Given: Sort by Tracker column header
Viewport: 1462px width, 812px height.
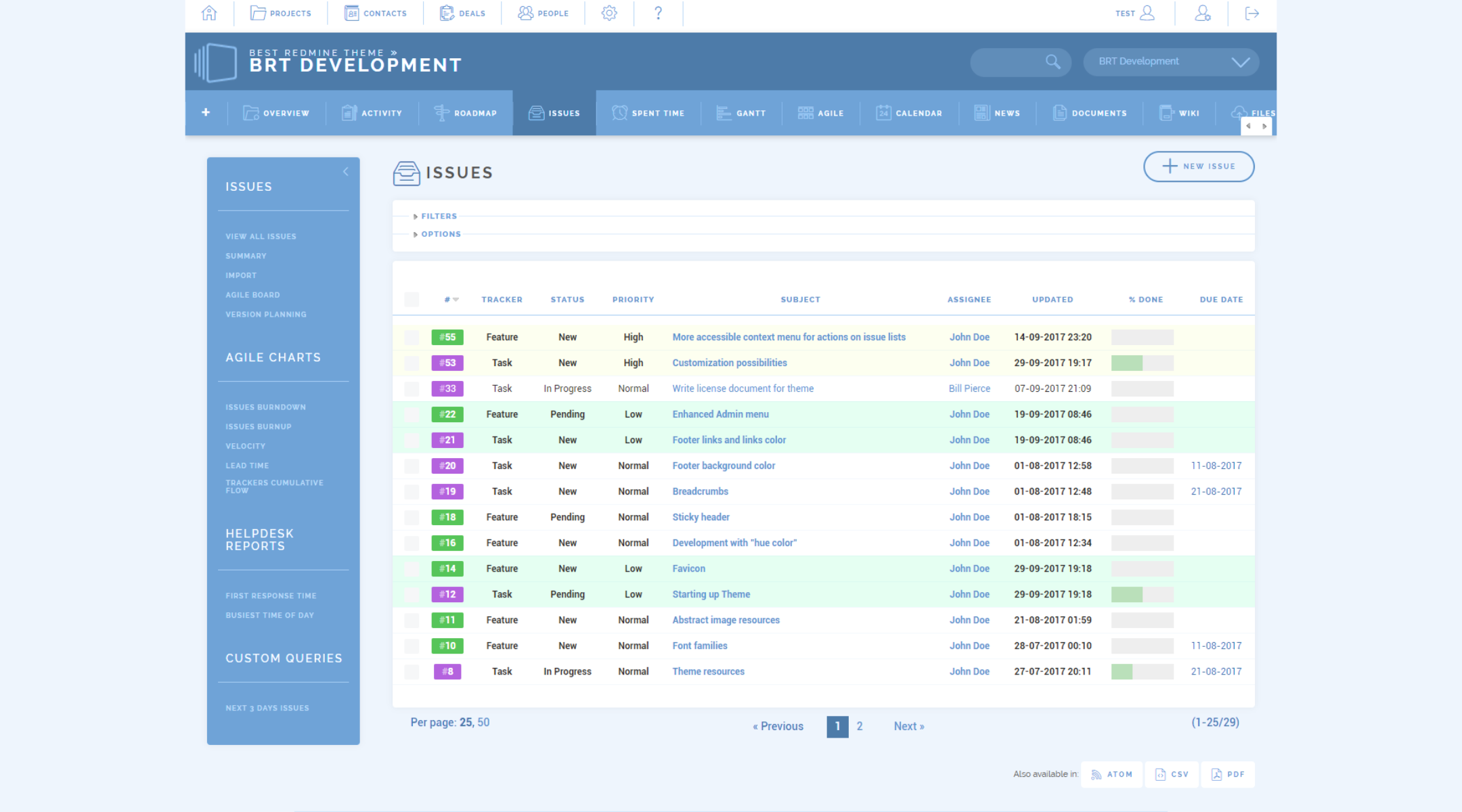Looking at the screenshot, I should click(502, 299).
